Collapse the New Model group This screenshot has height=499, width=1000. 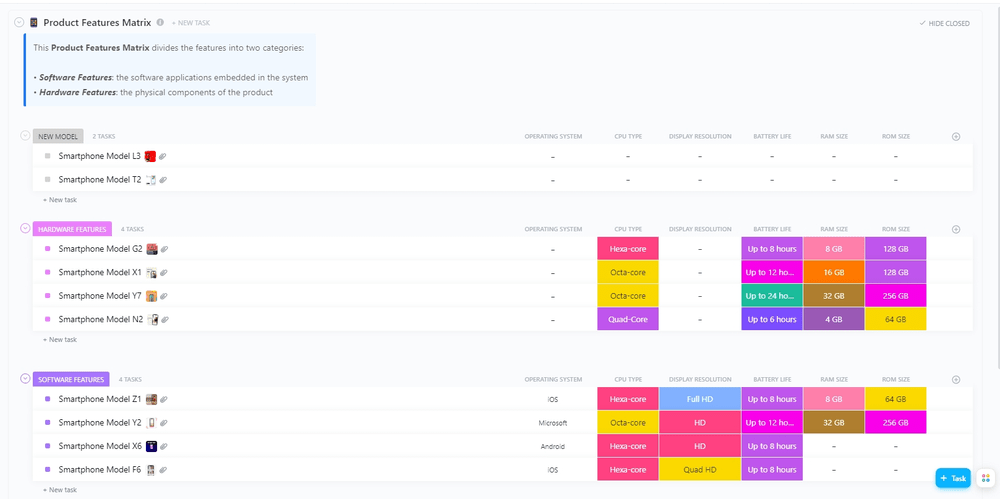click(x=25, y=135)
